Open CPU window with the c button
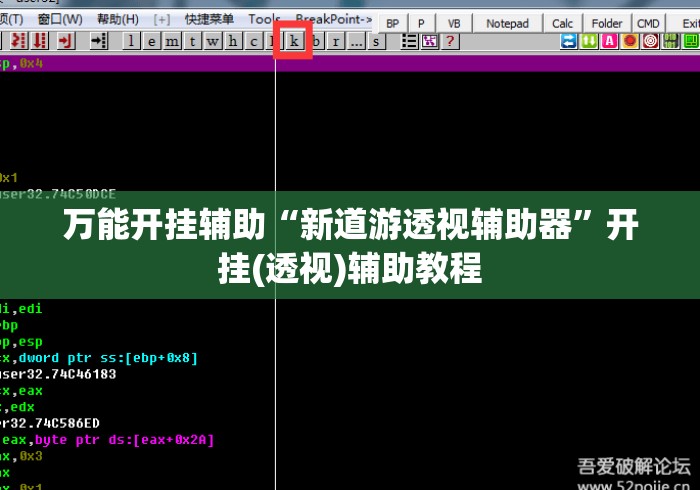This screenshot has width=700, height=490. tap(253, 42)
